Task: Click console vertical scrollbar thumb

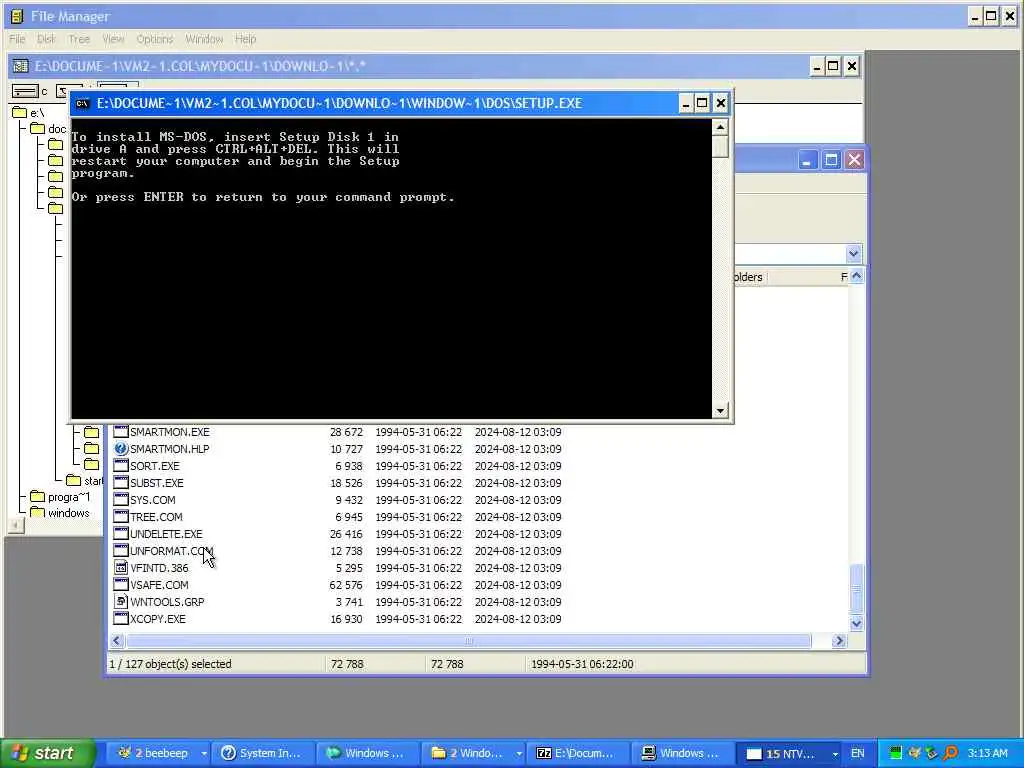Action: 720,146
